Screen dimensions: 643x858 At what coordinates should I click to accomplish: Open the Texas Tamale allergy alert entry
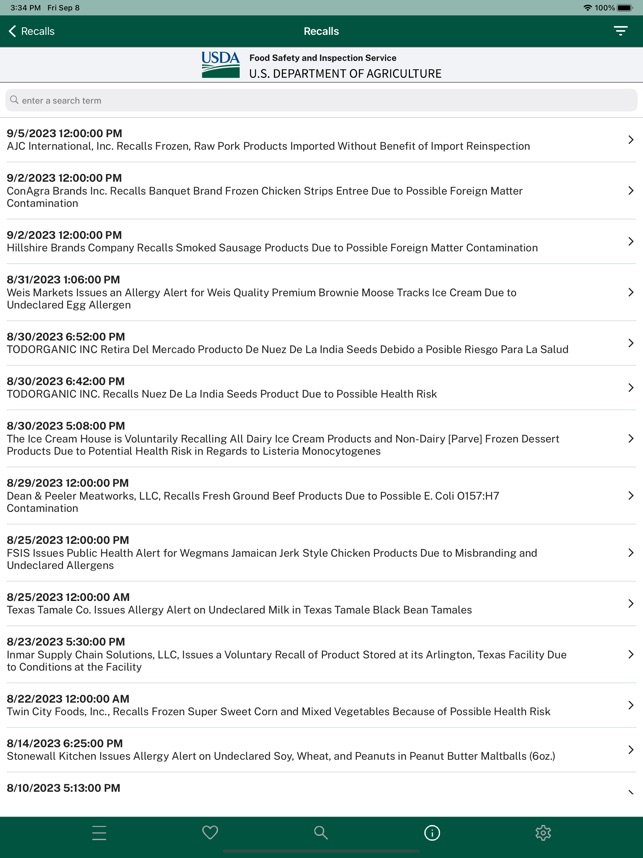(x=320, y=602)
